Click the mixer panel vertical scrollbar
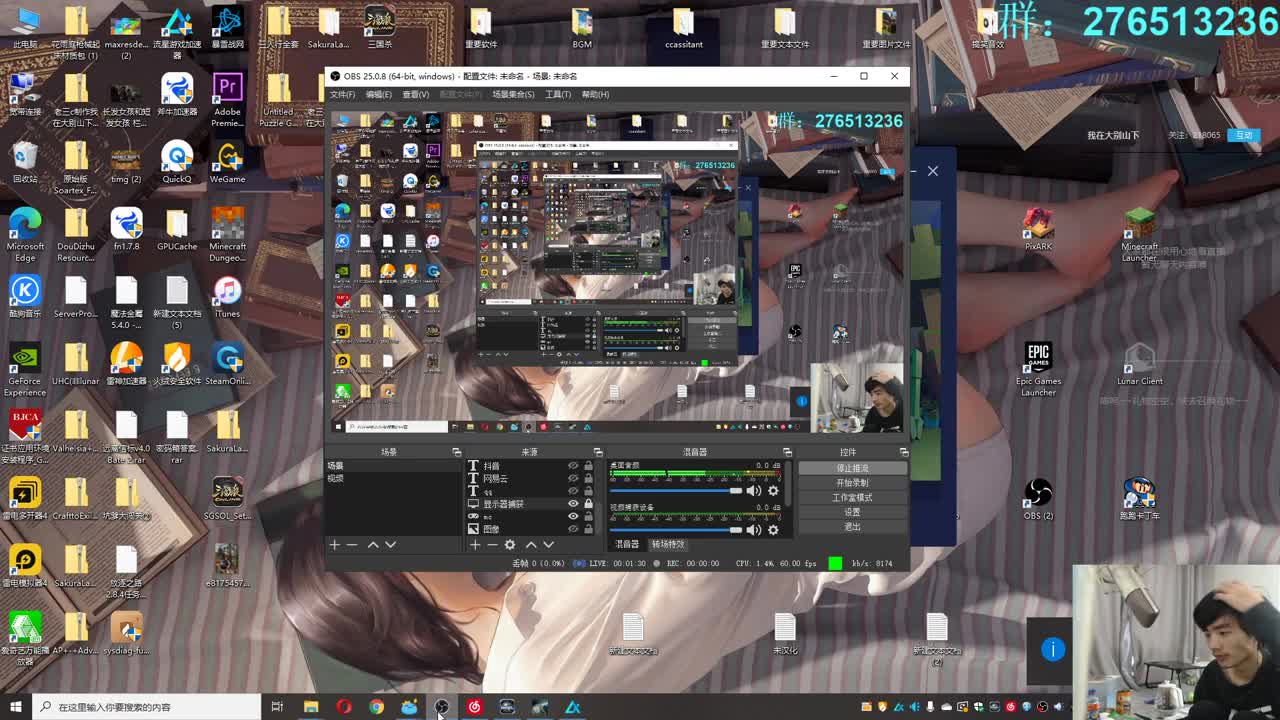 [x=788, y=484]
